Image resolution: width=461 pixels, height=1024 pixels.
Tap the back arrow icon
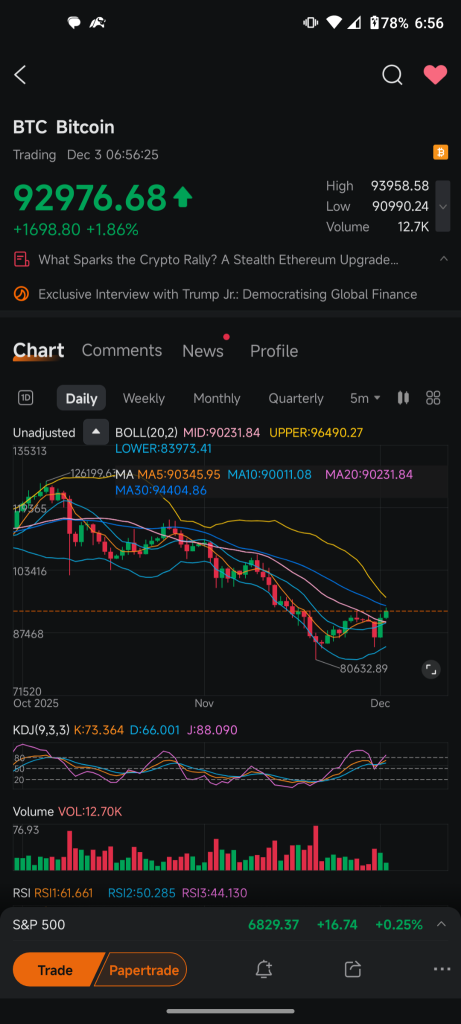click(x=20, y=75)
